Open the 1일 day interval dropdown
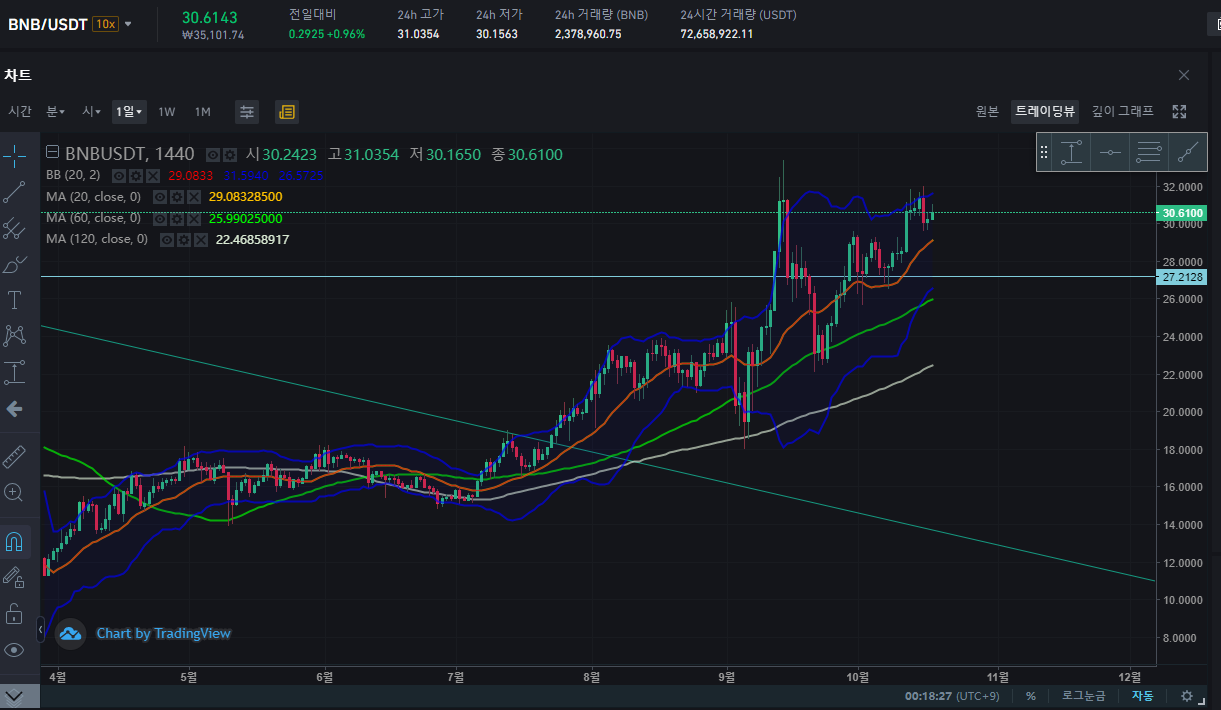The height and width of the screenshot is (710, 1221). click(x=129, y=111)
